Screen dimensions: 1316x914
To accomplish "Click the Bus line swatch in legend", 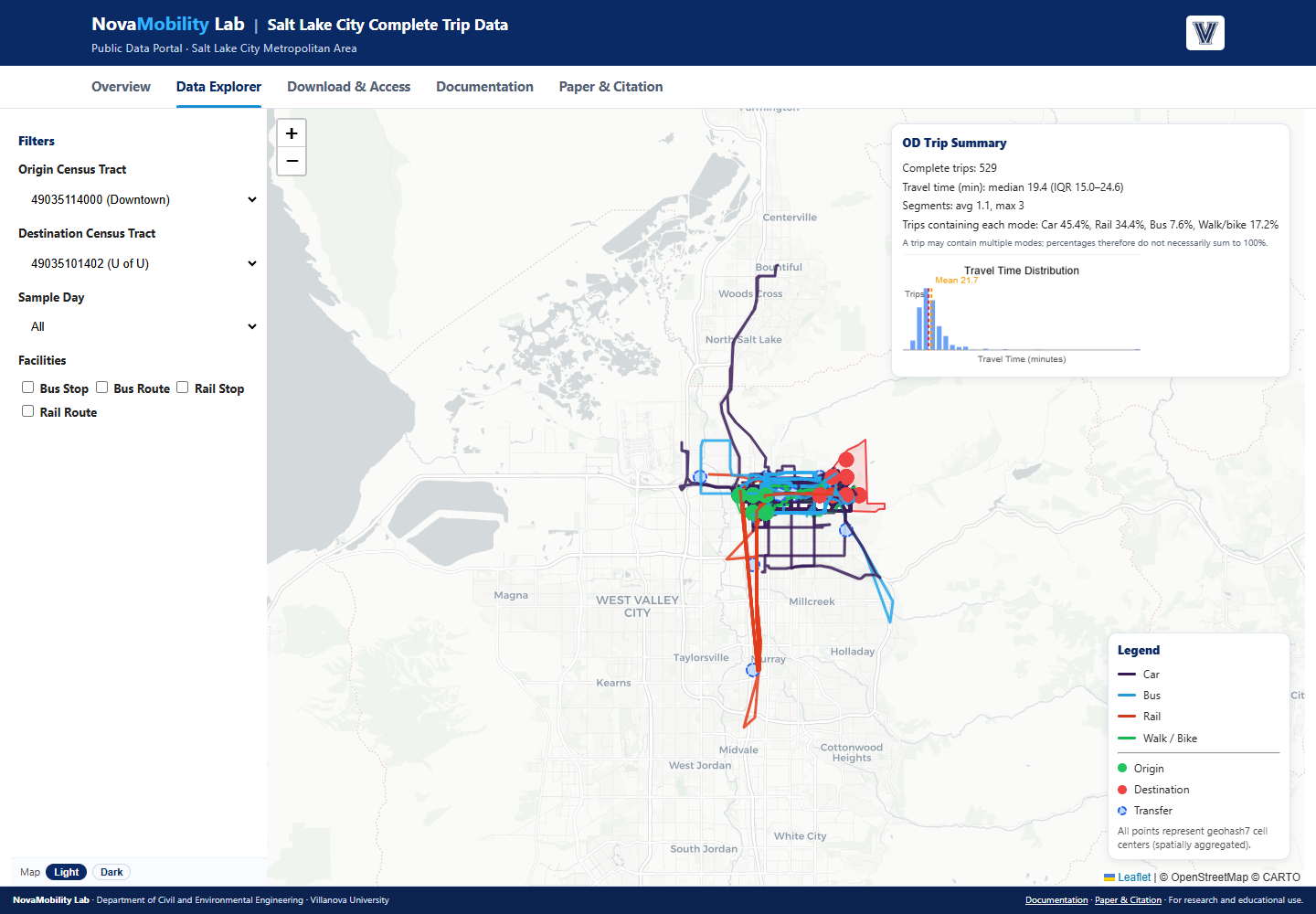I will pyautogui.click(x=1127, y=696).
